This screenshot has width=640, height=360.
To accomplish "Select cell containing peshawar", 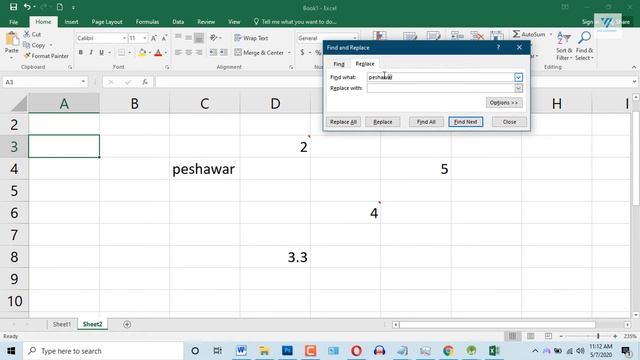I will 204,169.
